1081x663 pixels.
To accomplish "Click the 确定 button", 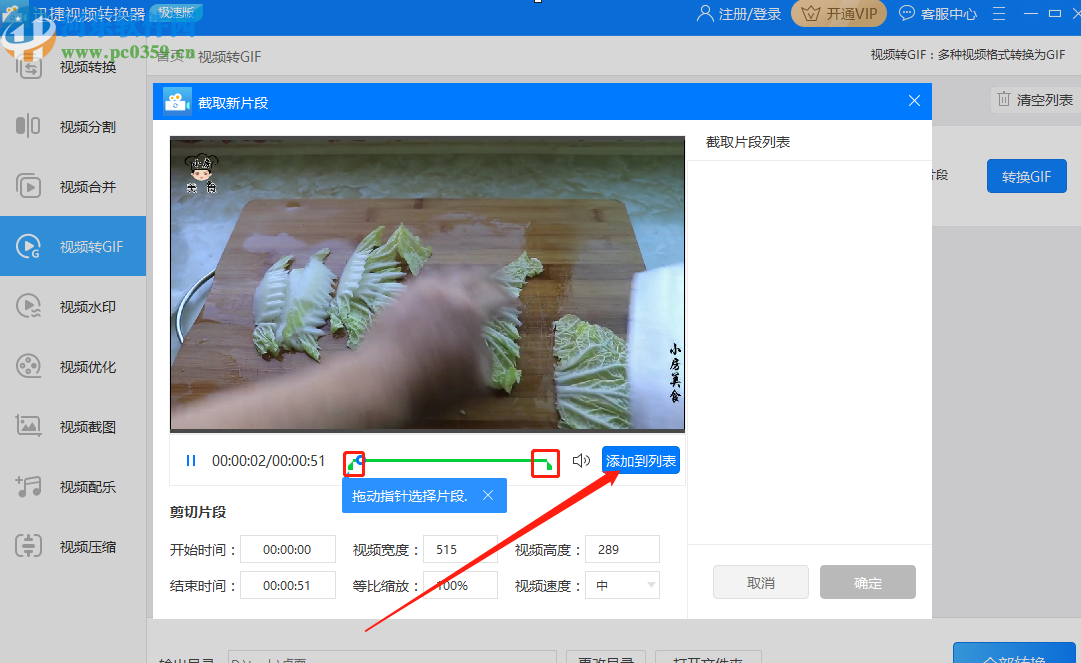I will click(x=867, y=582).
